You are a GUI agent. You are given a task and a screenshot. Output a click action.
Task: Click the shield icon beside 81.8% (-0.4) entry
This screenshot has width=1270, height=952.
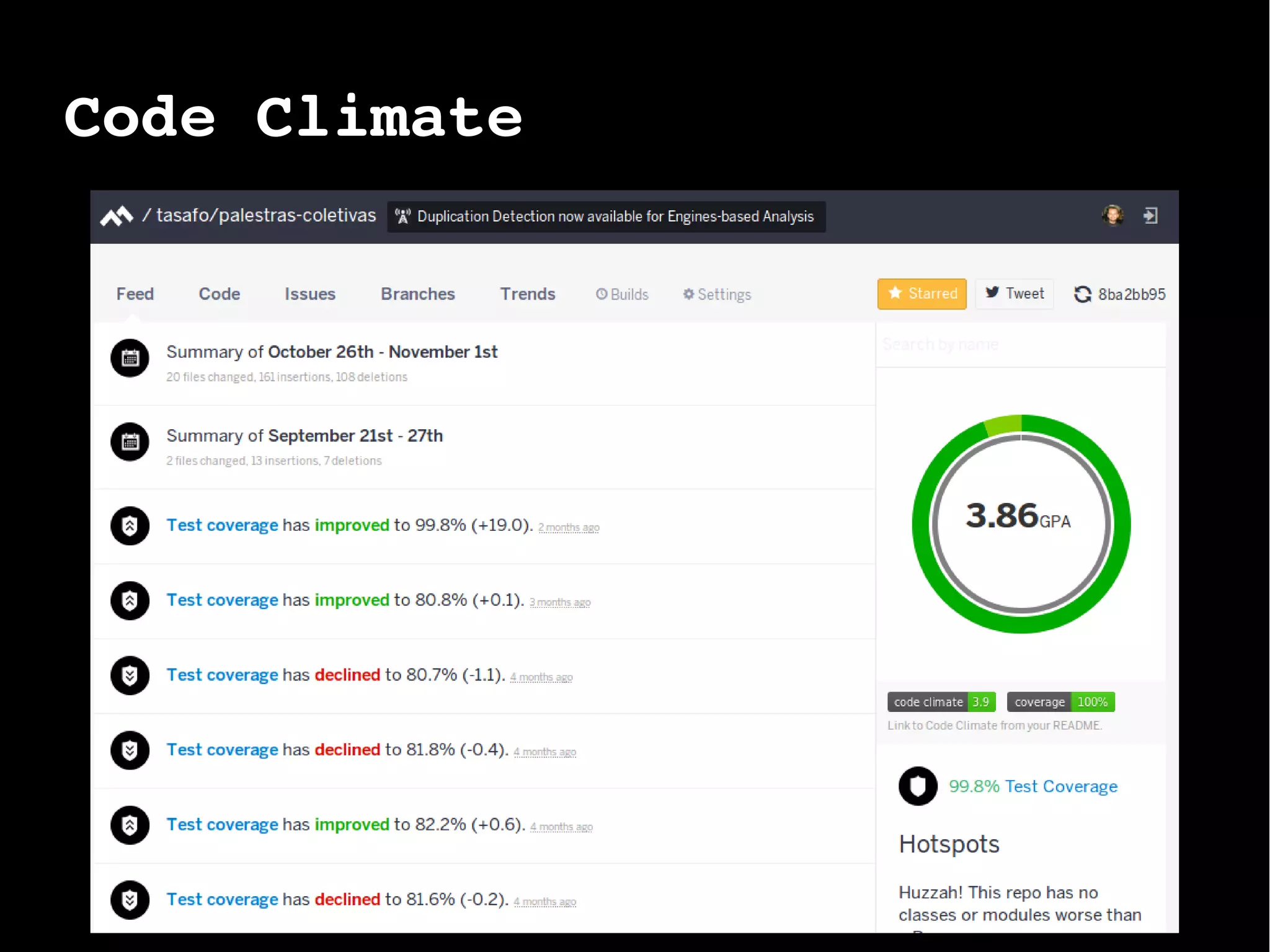[130, 750]
